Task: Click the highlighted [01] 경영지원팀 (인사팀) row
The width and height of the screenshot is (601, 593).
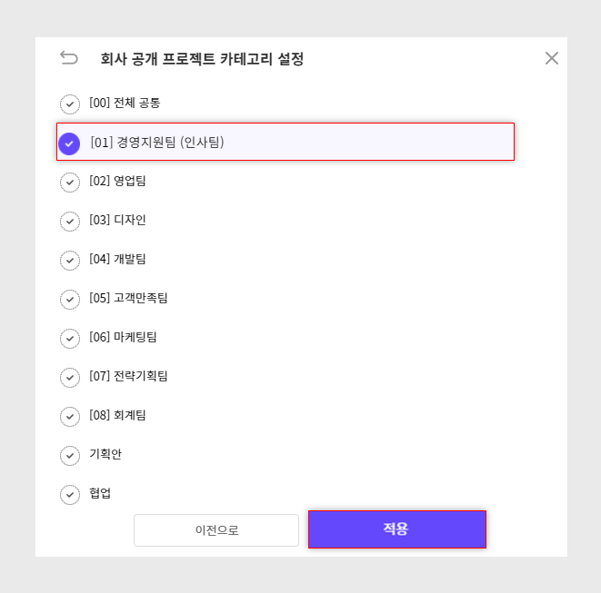Action: (x=286, y=142)
